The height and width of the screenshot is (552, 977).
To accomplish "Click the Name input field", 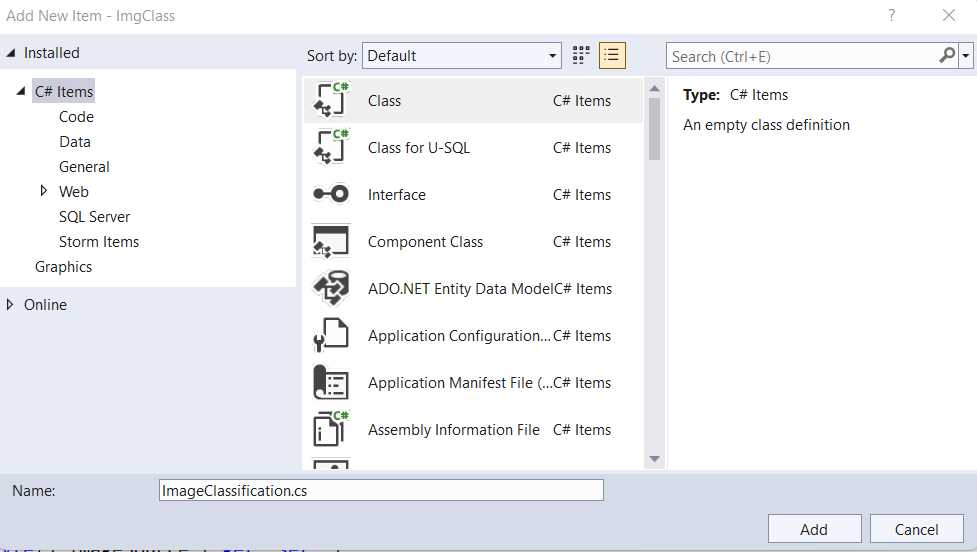I will pyautogui.click(x=381, y=490).
